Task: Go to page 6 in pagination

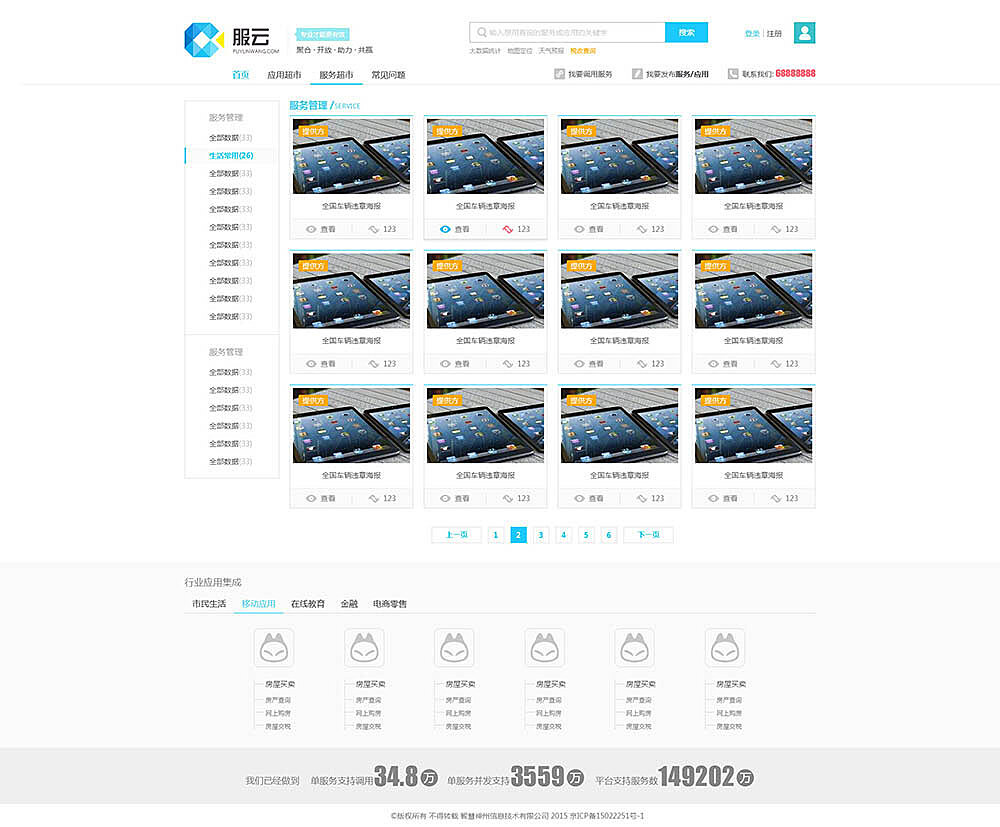Action: point(608,535)
